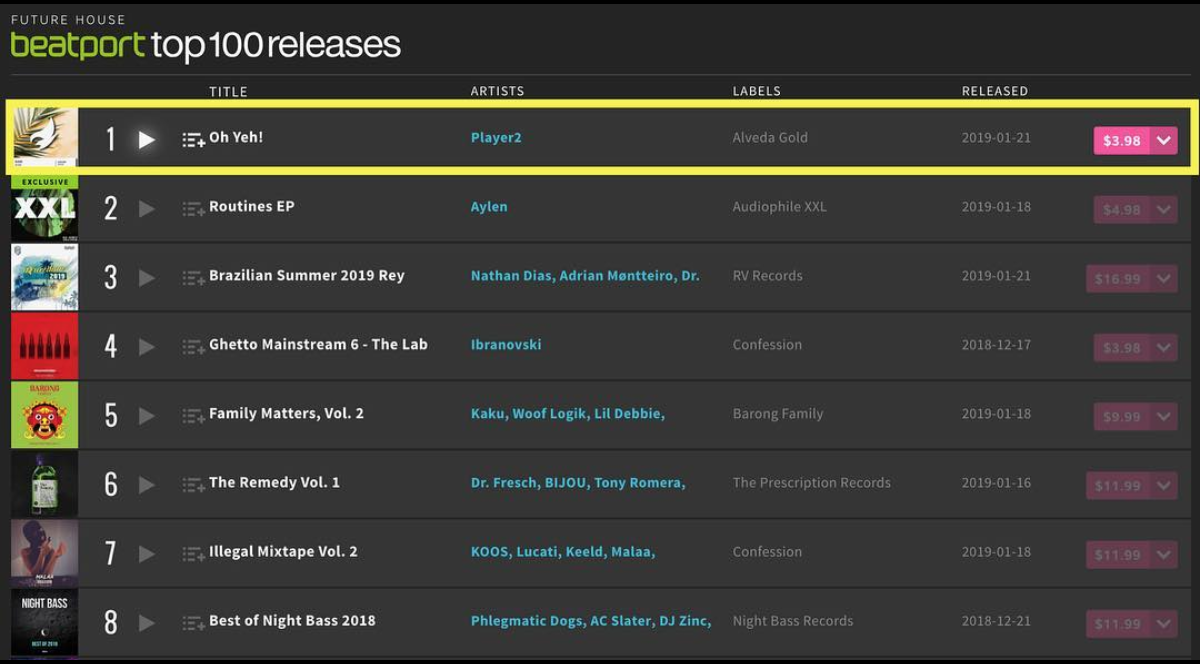The width and height of the screenshot is (1200, 664).
Task: Play the Routines EP release
Action: [x=147, y=208]
